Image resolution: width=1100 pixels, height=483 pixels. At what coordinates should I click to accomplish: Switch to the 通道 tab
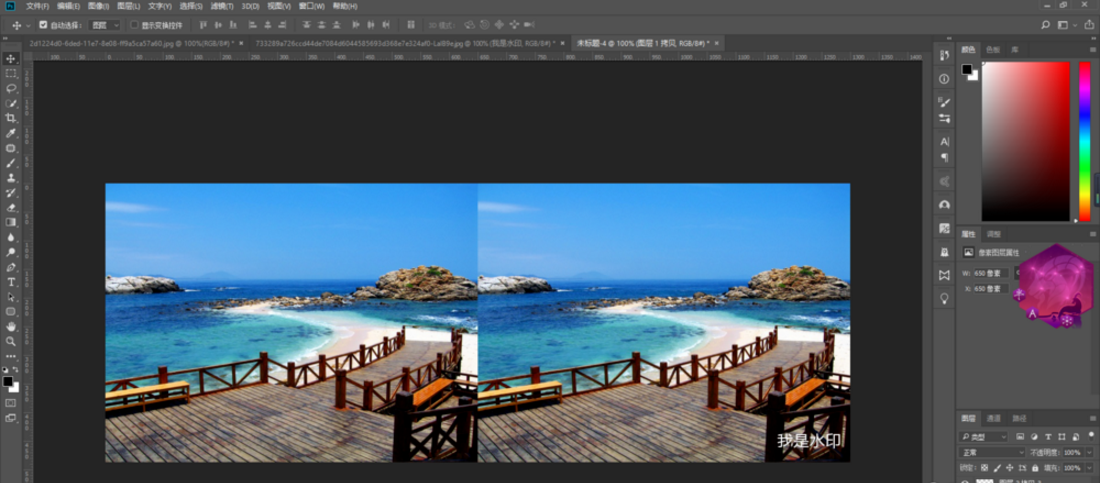click(994, 418)
